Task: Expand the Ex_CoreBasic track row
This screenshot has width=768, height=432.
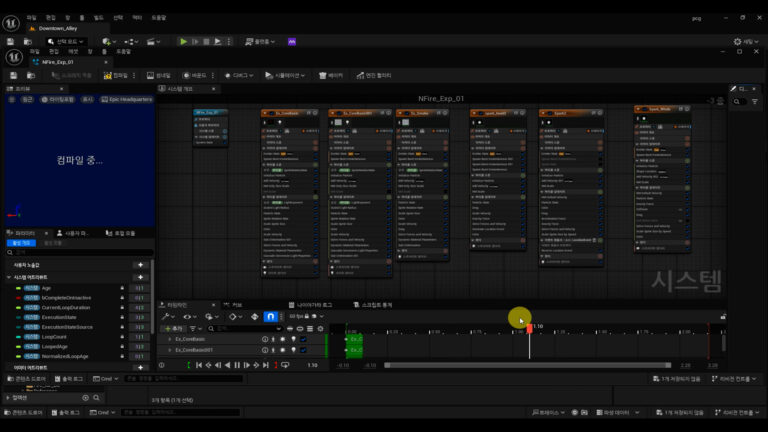Action: [x=169, y=339]
